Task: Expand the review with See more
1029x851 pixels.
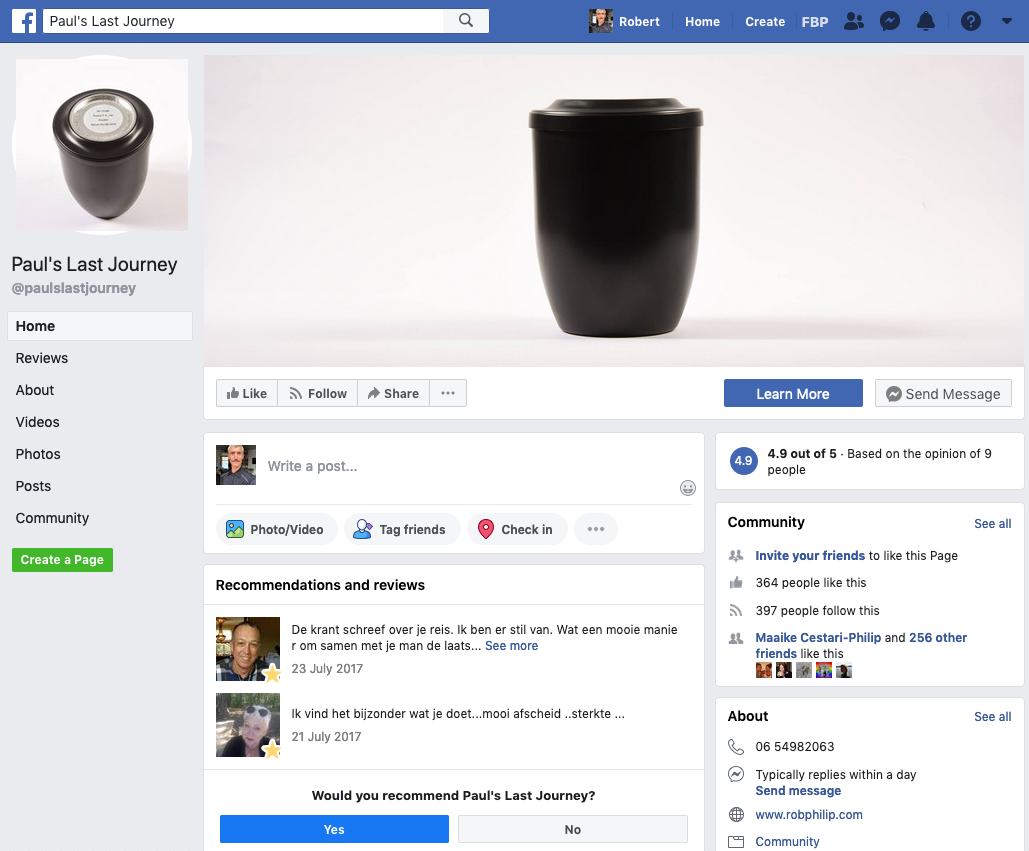Action: tap(511, 646)
